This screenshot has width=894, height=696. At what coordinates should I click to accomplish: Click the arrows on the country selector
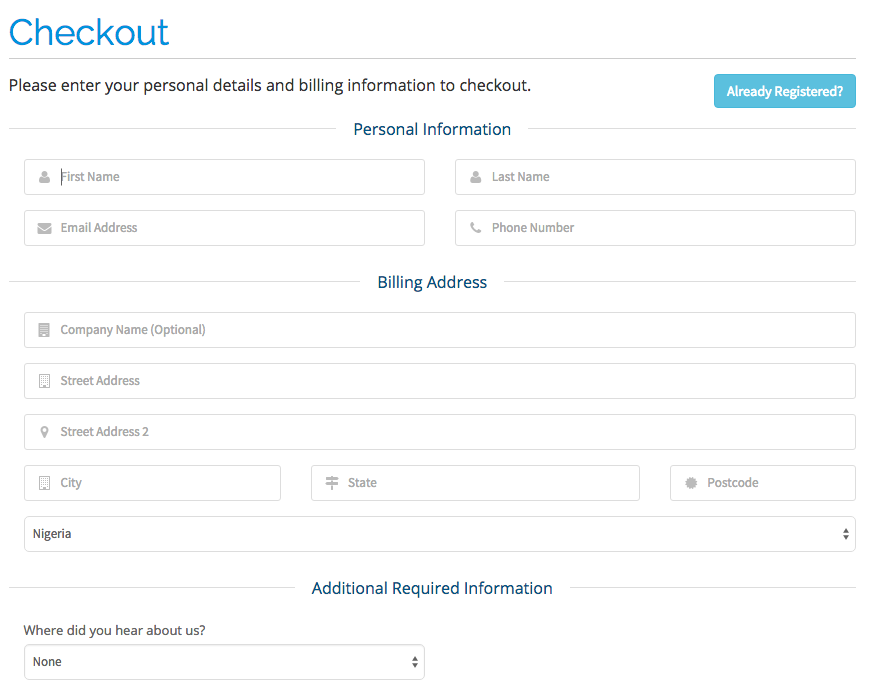click(847, 534)
